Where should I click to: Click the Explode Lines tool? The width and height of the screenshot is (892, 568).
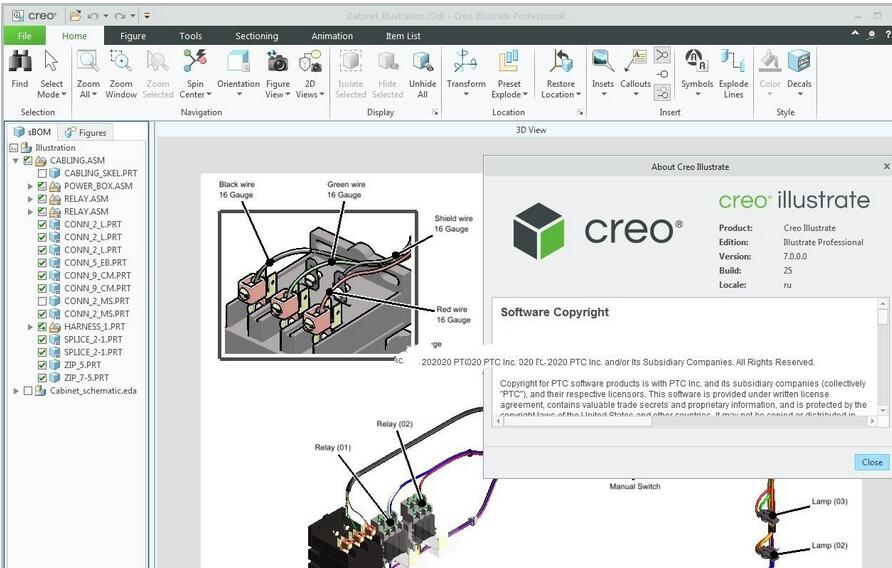point(733,74)
